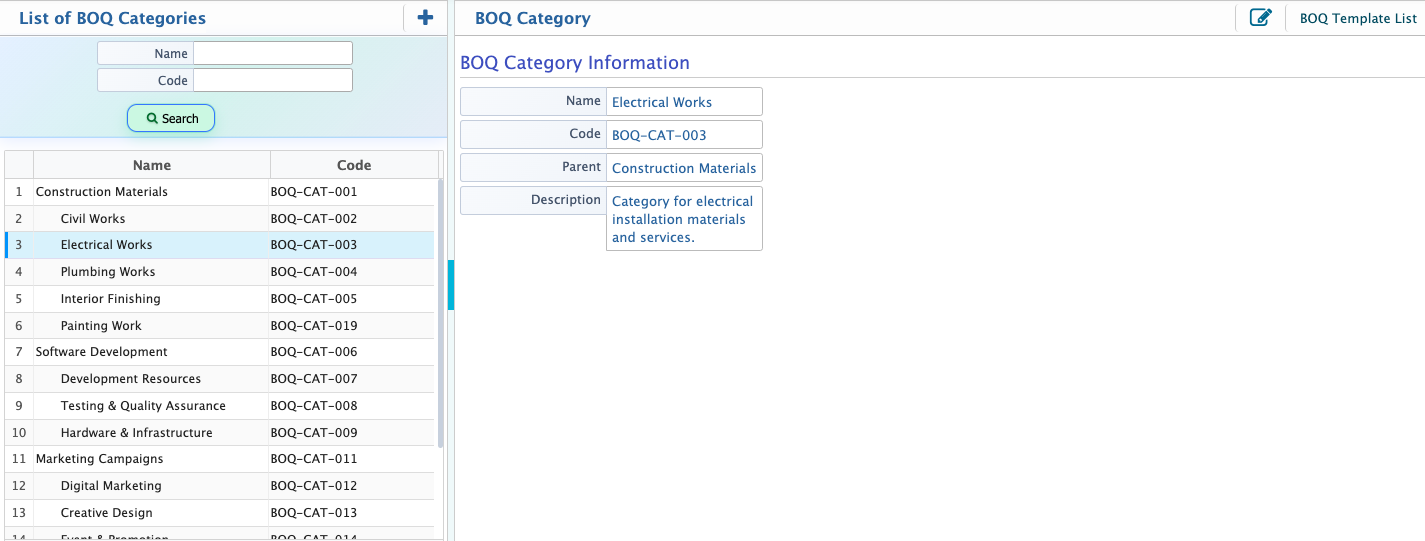Click the BOQ Category Information heading
Viewport: 1425px width, 541px height.
point(575,63)
